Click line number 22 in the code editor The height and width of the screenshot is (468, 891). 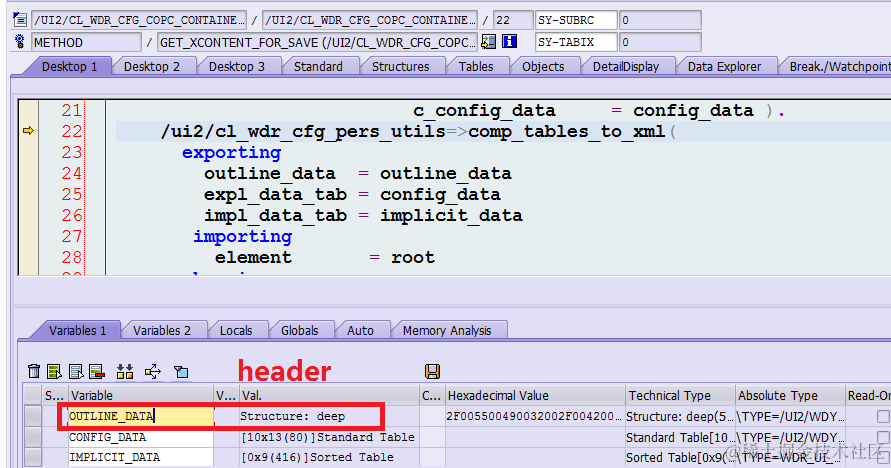pyautogui.click(x=72, y=131)
